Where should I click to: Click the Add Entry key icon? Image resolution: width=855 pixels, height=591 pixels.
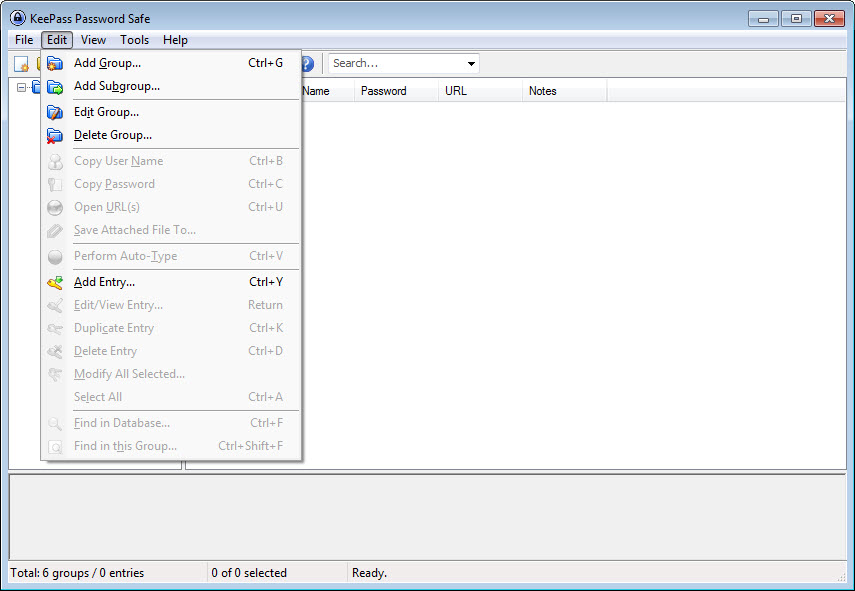tap(55, 282)
